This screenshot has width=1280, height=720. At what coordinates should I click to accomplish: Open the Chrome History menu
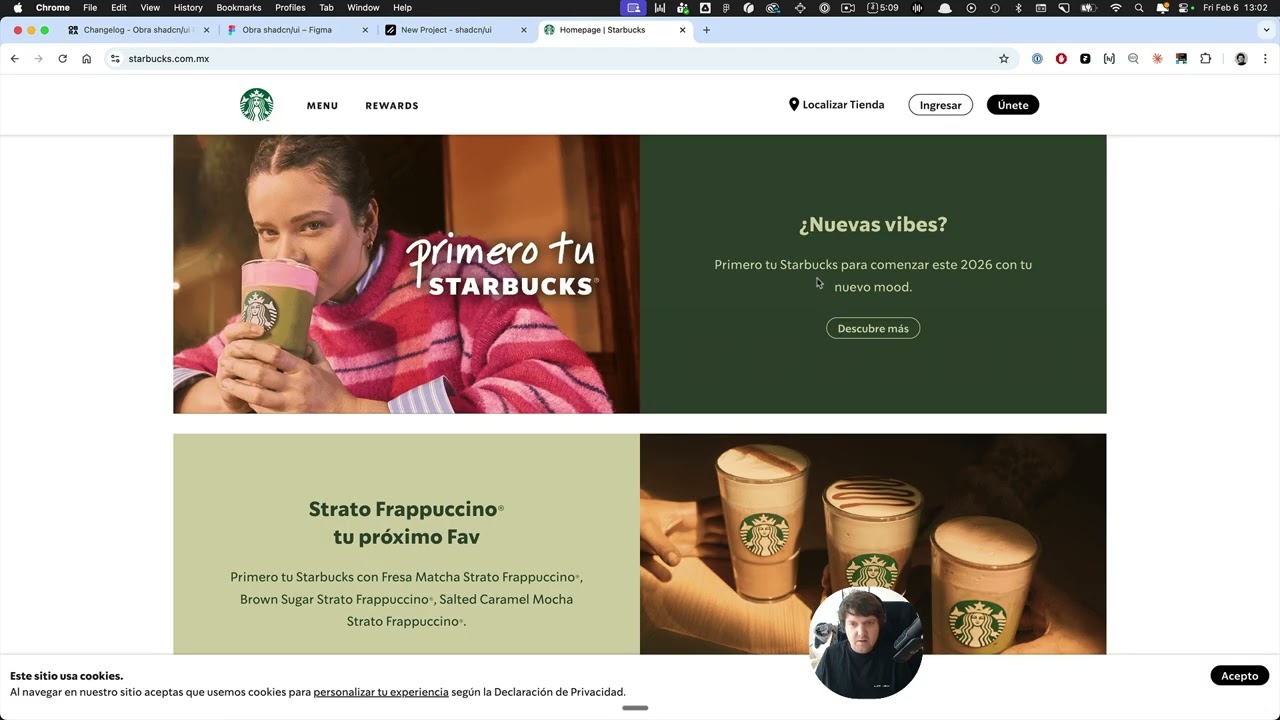[x=188, y=8]
